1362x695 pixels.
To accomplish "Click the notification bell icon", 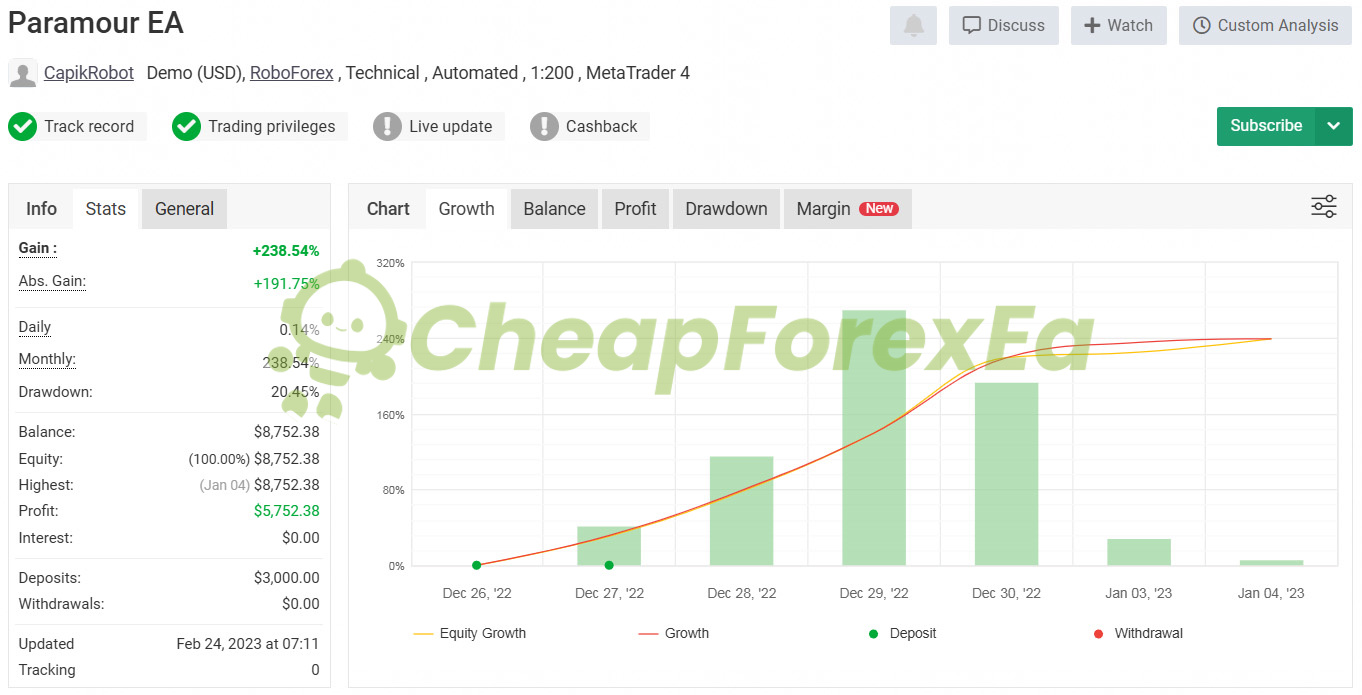I will [913, 26].
